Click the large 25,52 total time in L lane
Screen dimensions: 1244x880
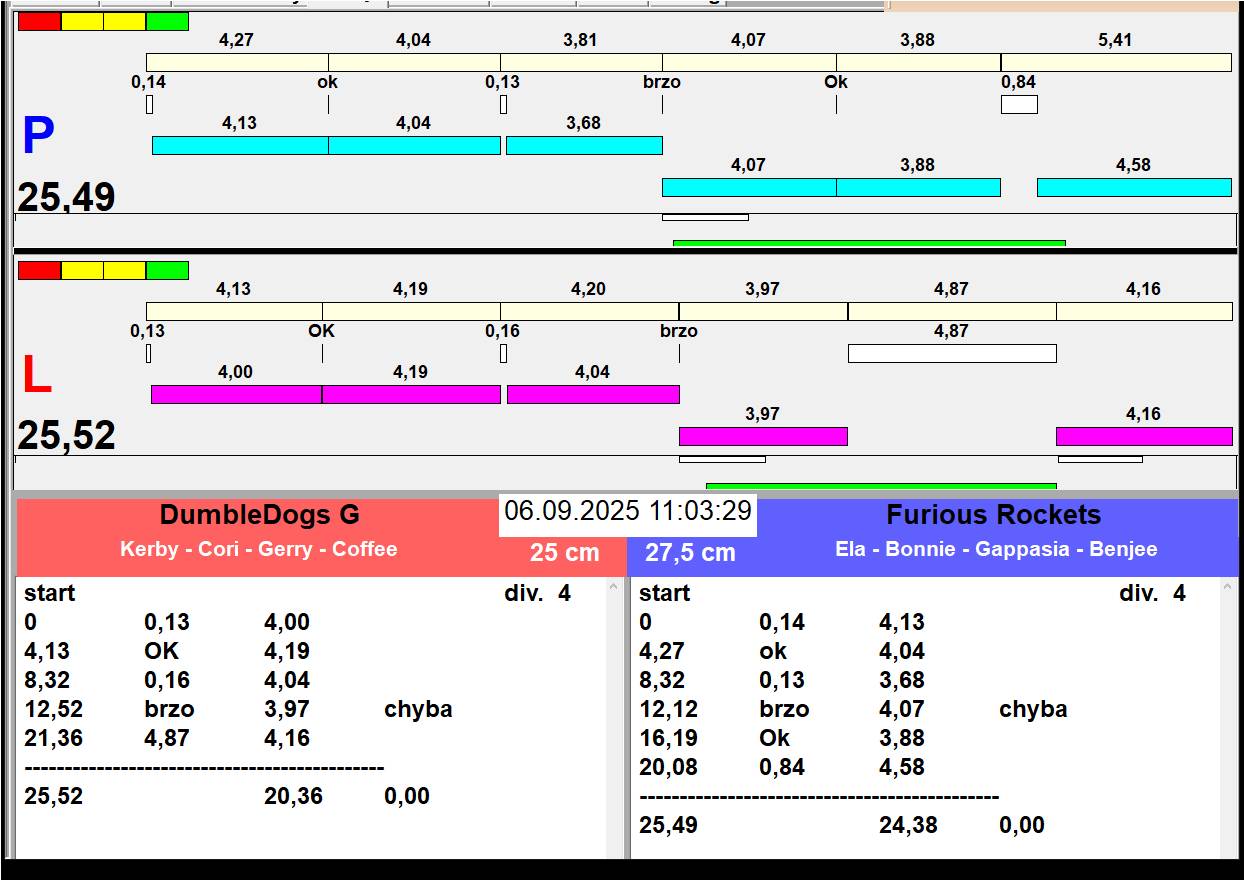click(66, 436)
